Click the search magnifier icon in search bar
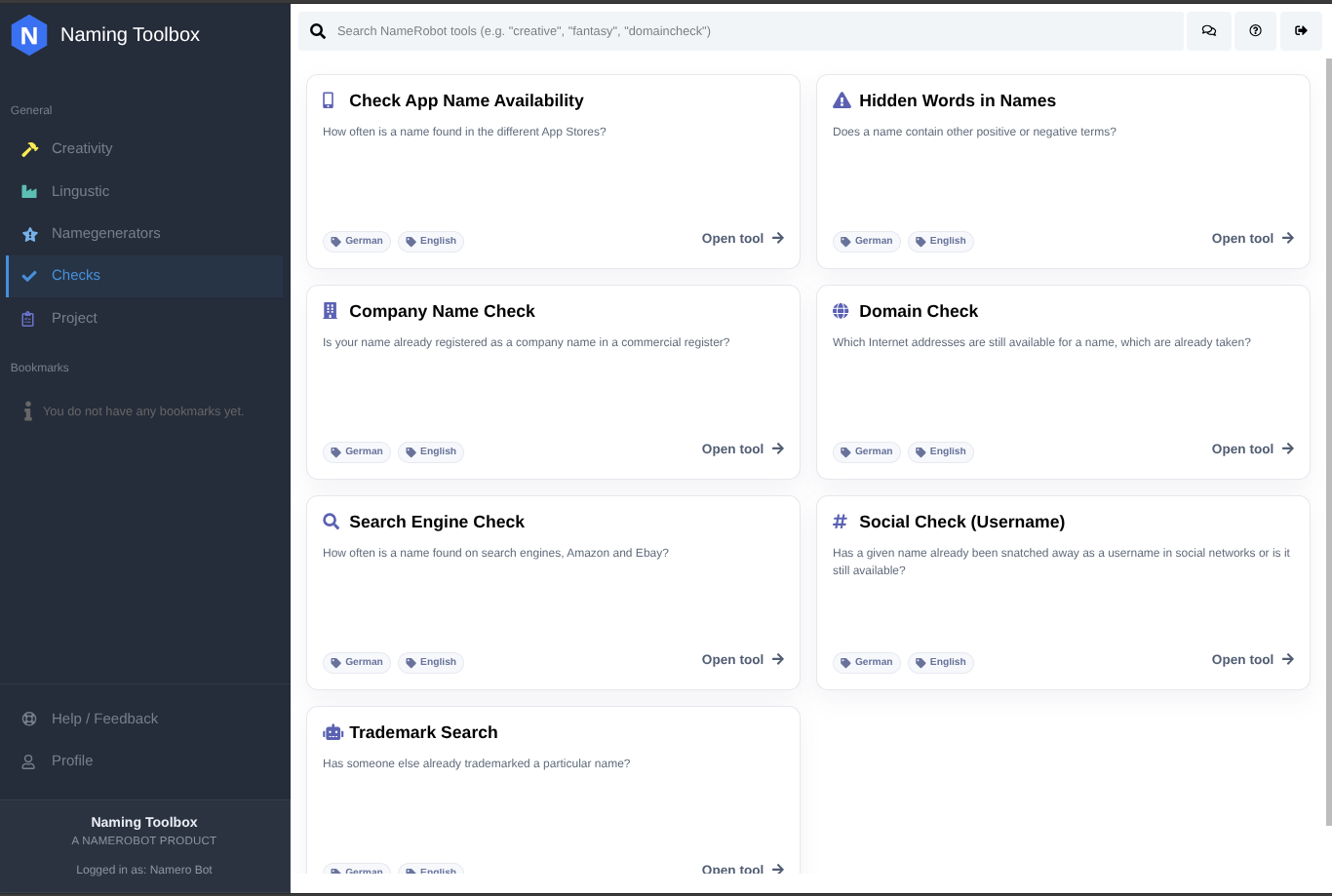 point(318,31)
